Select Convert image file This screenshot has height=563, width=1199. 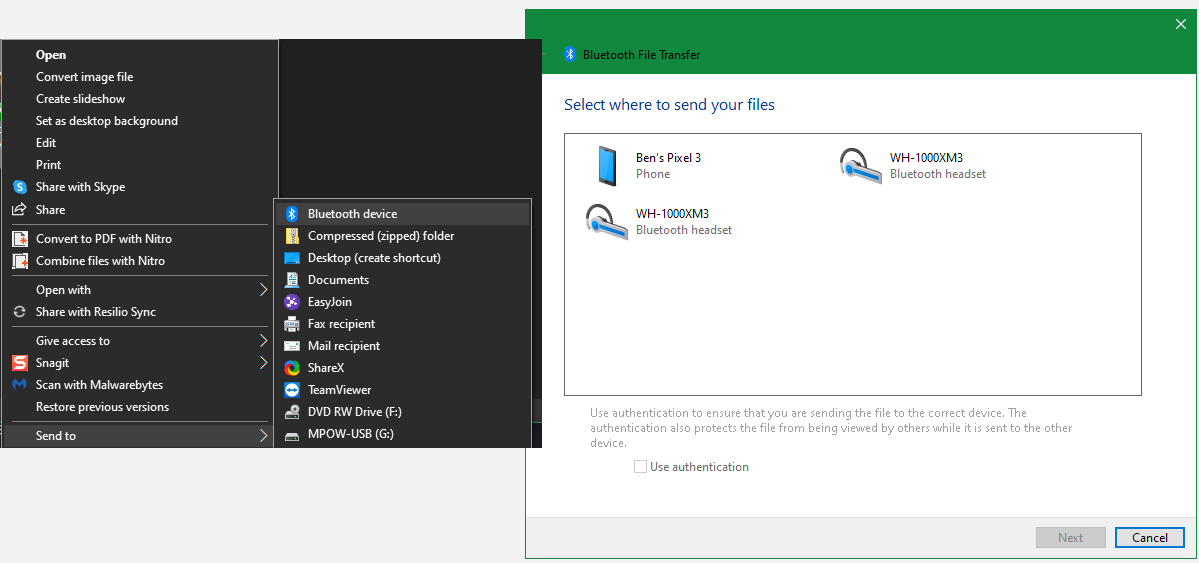pos(85,77)
